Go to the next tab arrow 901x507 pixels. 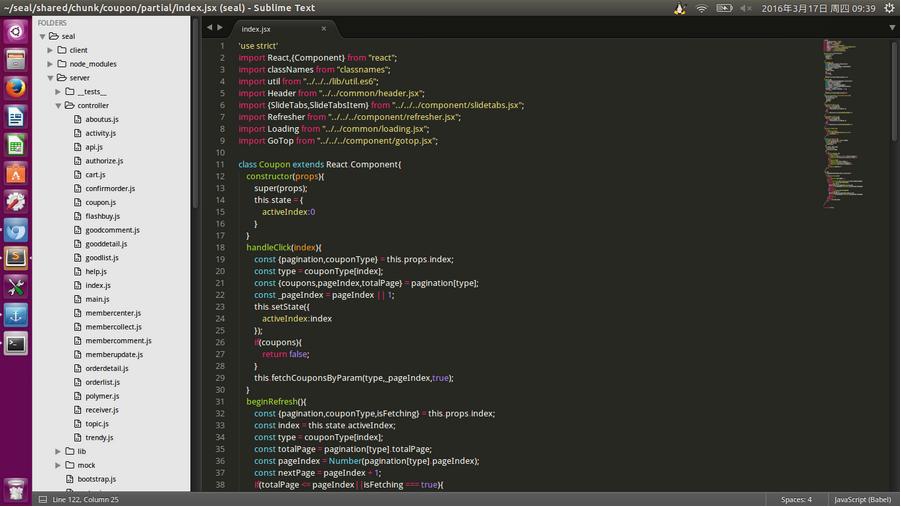pyautogui.click(x=221, y=28)
